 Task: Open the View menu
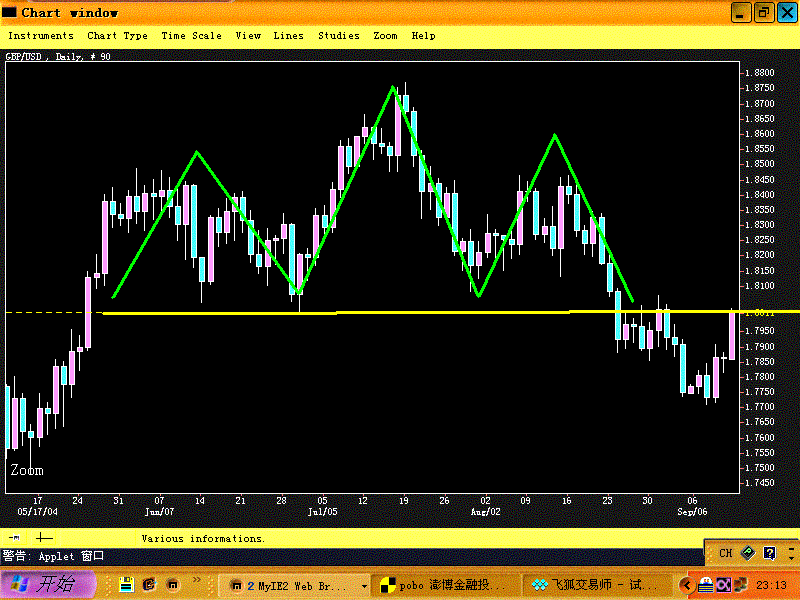(x=248, y=36)
